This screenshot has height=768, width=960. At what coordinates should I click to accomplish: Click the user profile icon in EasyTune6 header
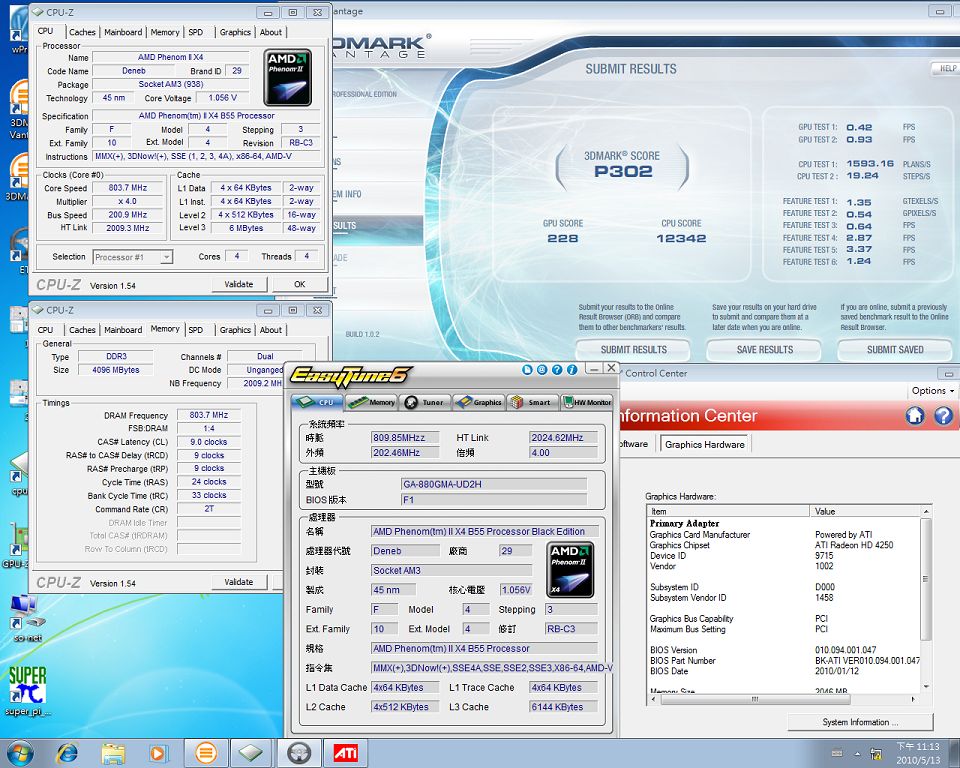[x=542, y=369]
